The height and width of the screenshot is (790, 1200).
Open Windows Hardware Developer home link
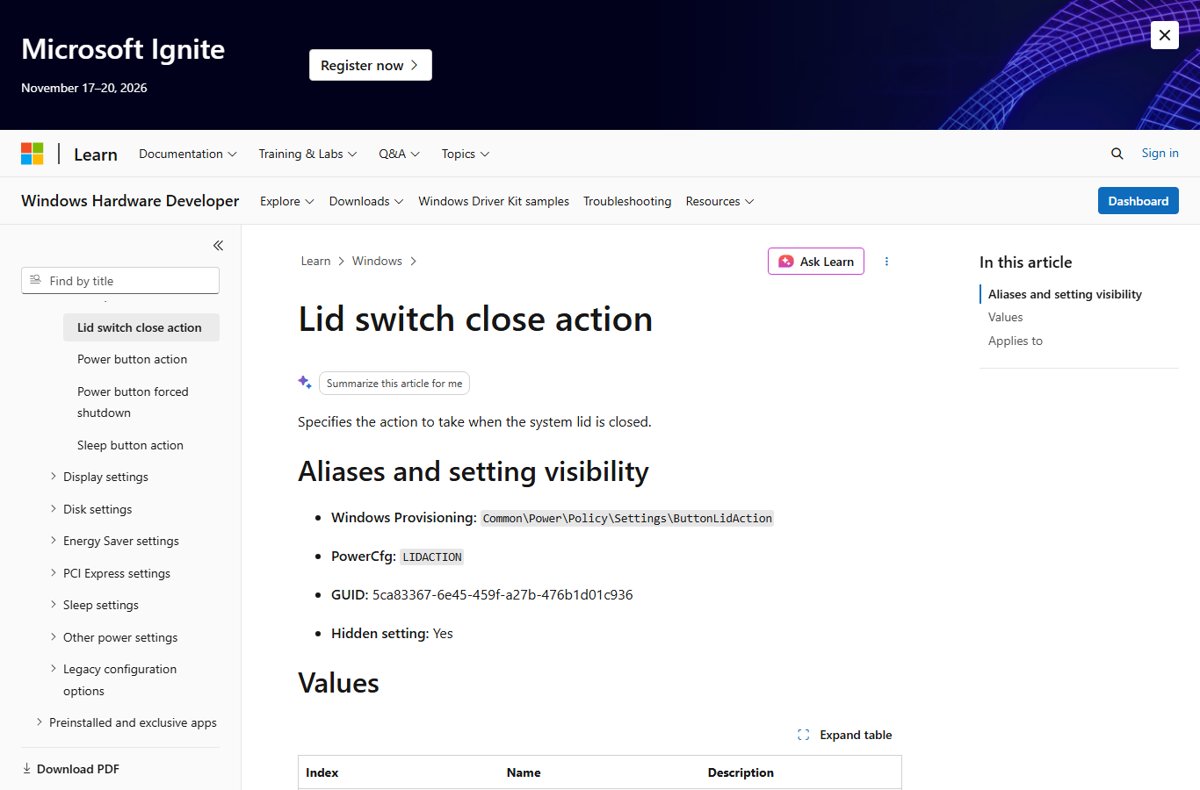point(130,201)
